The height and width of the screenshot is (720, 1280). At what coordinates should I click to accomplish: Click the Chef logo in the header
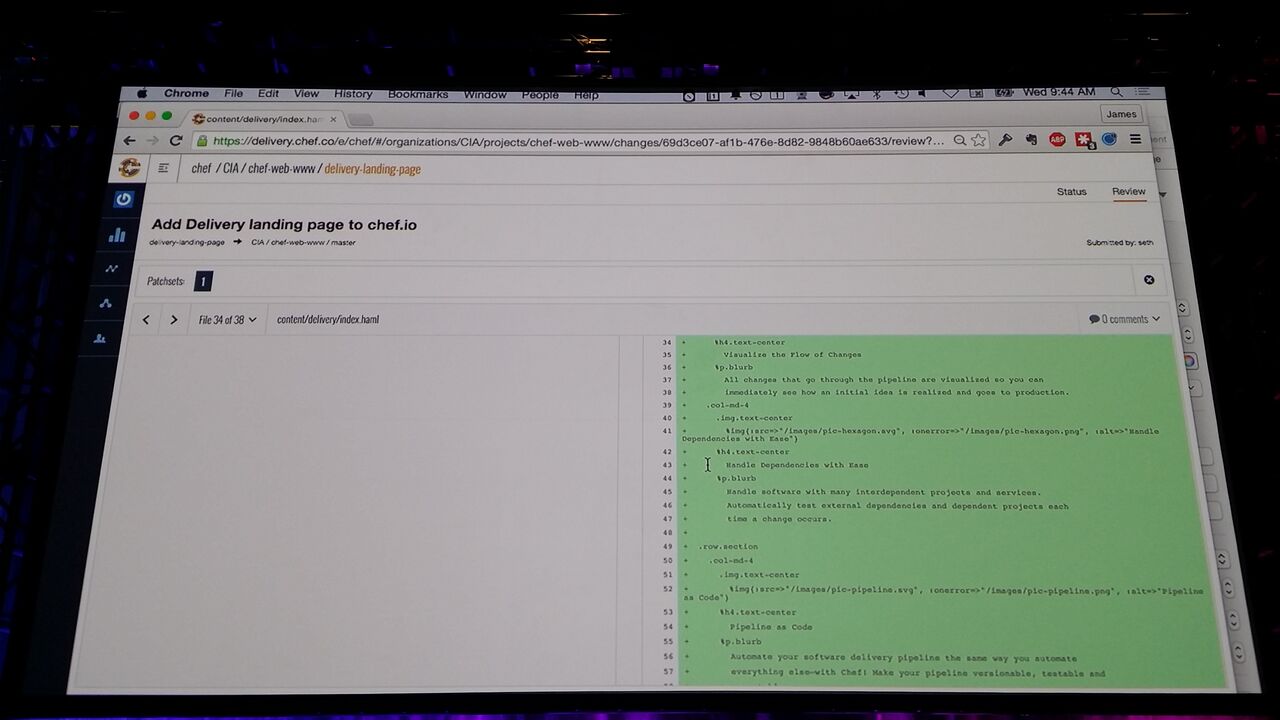click(x=130, y=168)
